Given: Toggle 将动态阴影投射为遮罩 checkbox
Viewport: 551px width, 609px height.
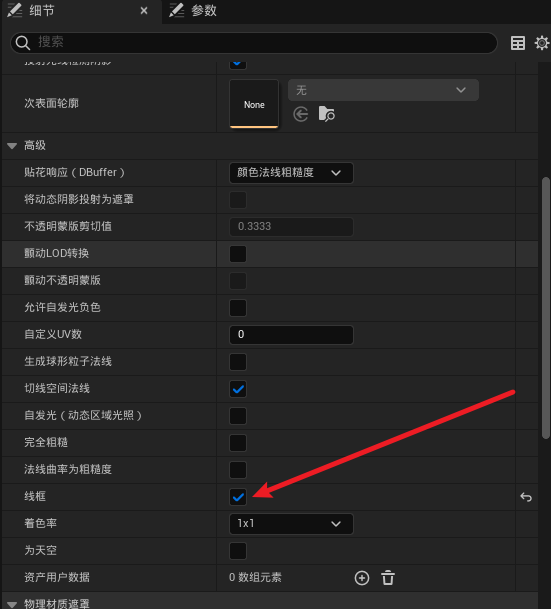Looking at the screenshot, I should pyautogui.click(x=238, y=200).
